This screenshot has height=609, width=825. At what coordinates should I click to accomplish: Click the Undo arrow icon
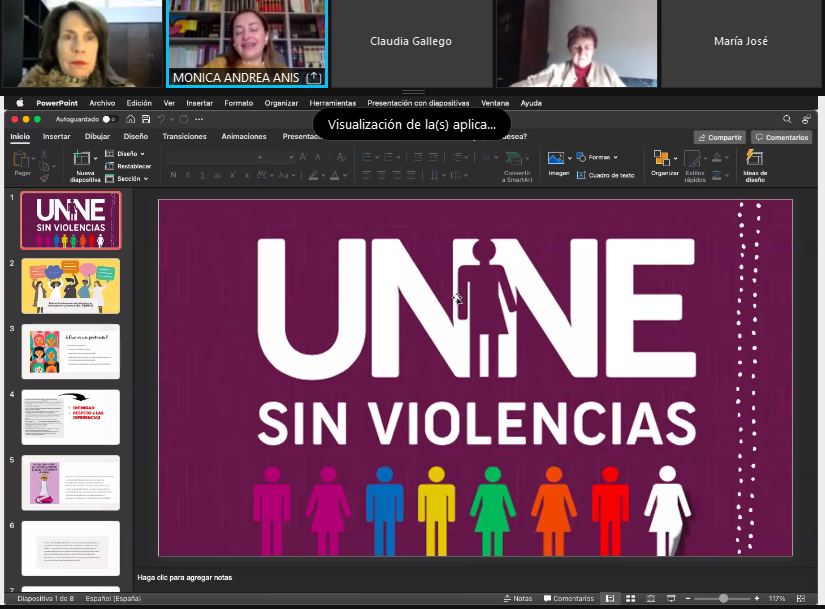coord(162,119)
